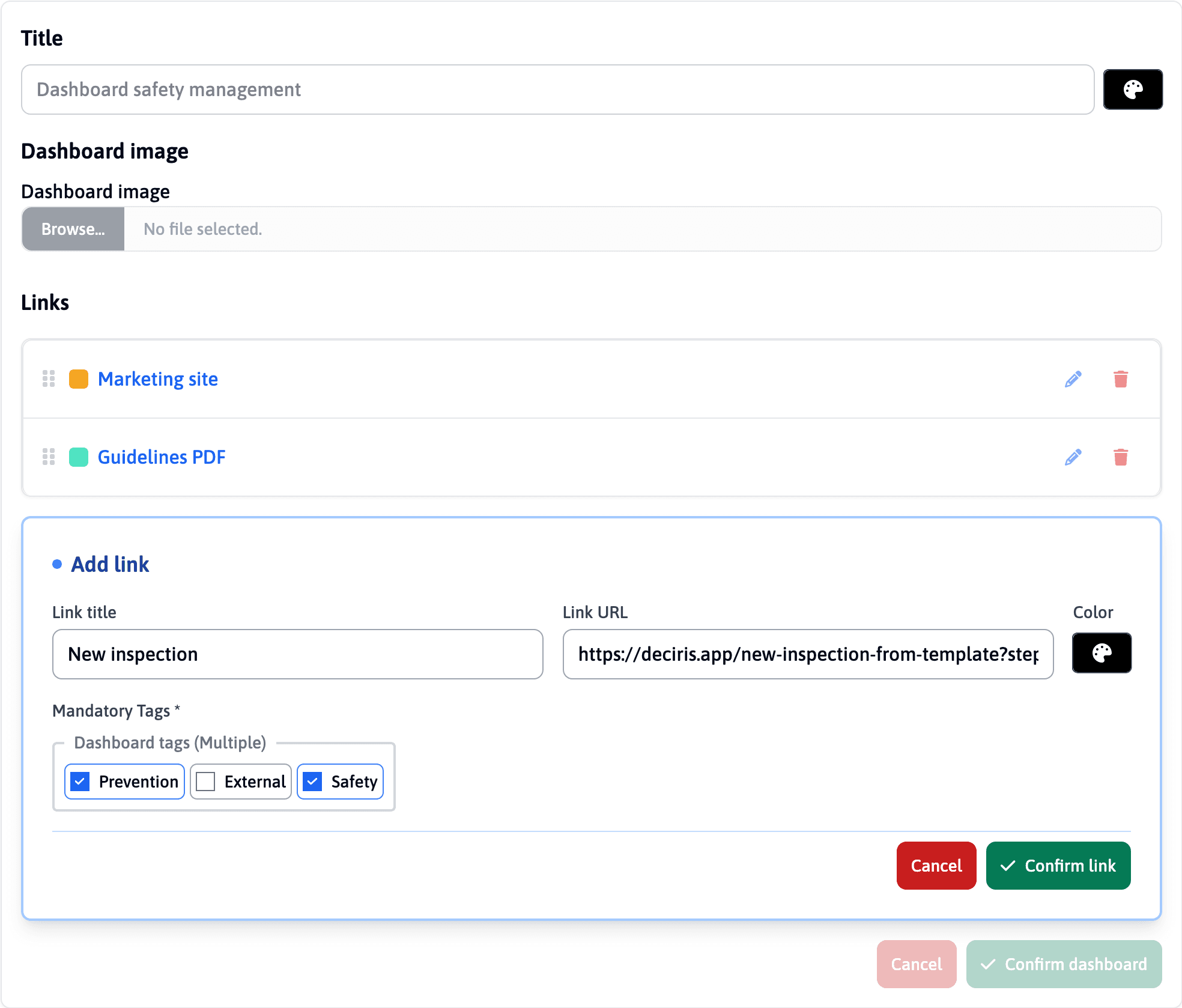Confirm the dashboard
The image size is (1182, 1008).
1063,964
